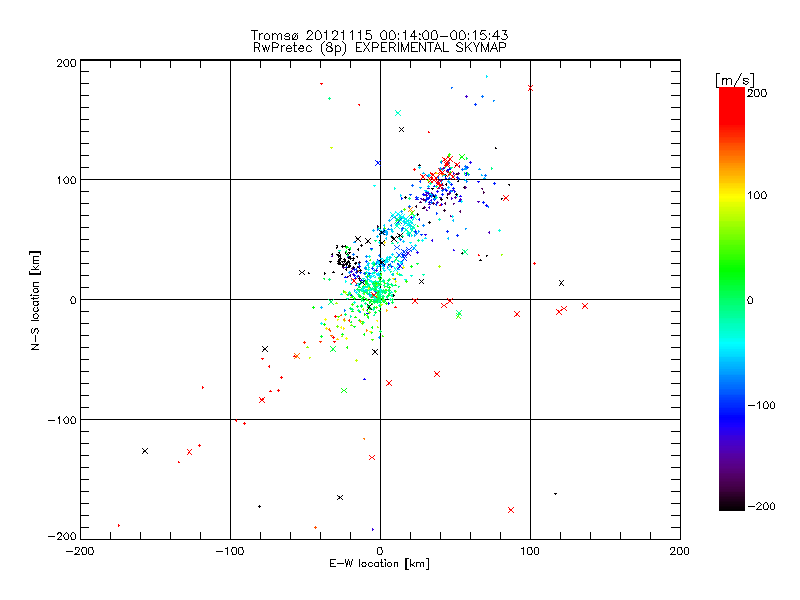This screenshot has width=800, height=600.
Task: Click the black X marker in the lower-left quadrant near -160 km
Action: 145,451
